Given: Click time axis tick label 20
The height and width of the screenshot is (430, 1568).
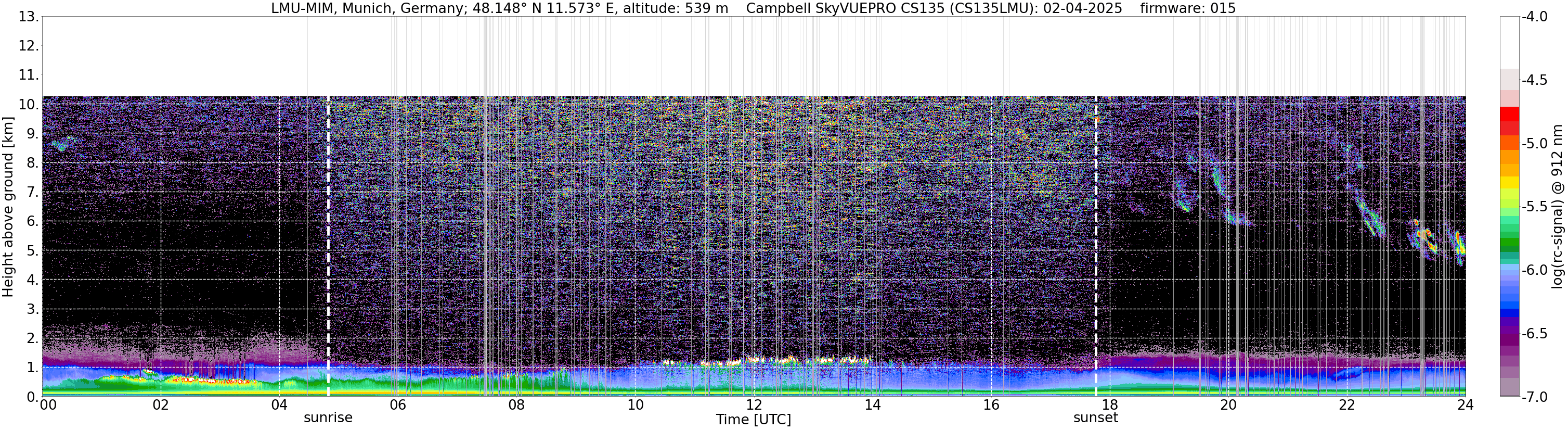Looking at the screenshot, I should (x=1228, y=406).
